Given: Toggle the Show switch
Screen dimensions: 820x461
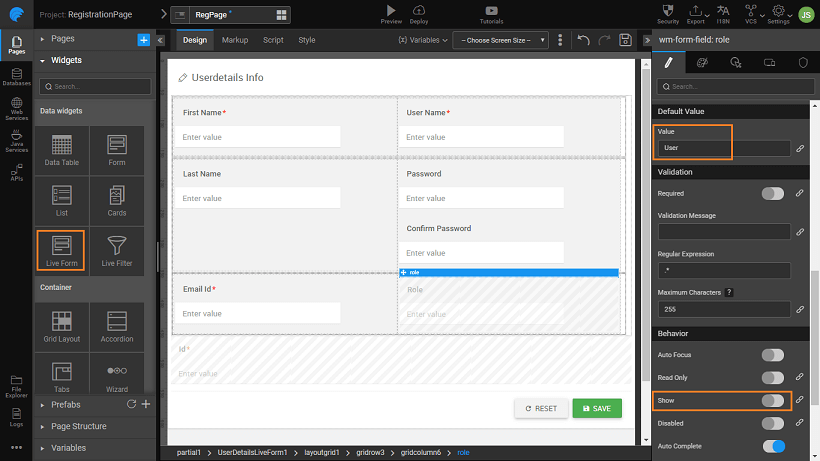Looking at the screenshot, I should coord(772,401).
